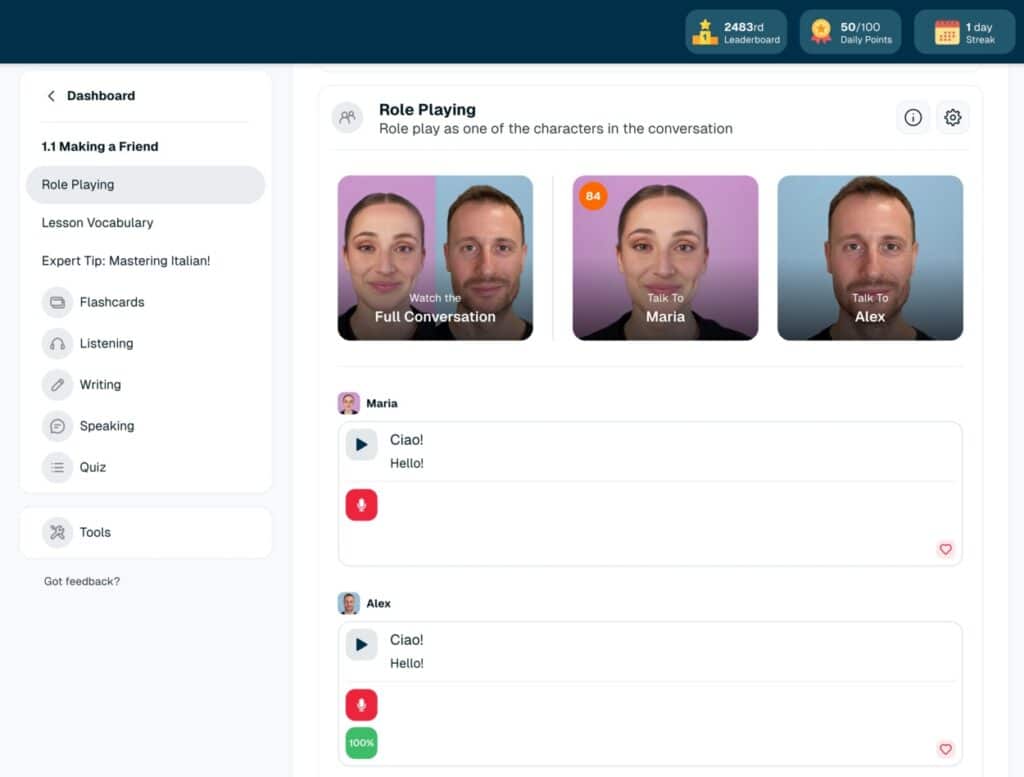Open the info icon in Role Playing header
Image resolution: width=1024 pixels, height=777 pixels.
[x=912, y=118]
